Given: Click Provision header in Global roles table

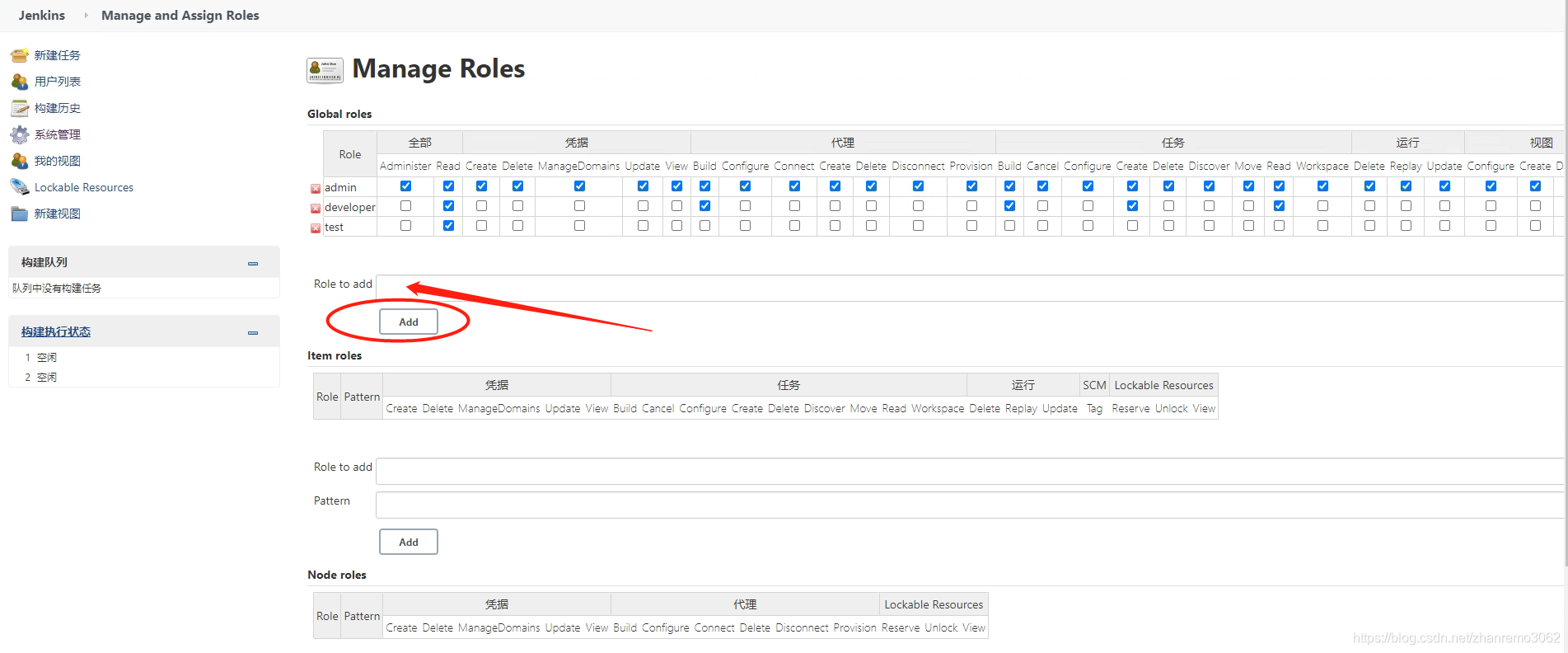Looking at the screenshot, I should 971,166.
